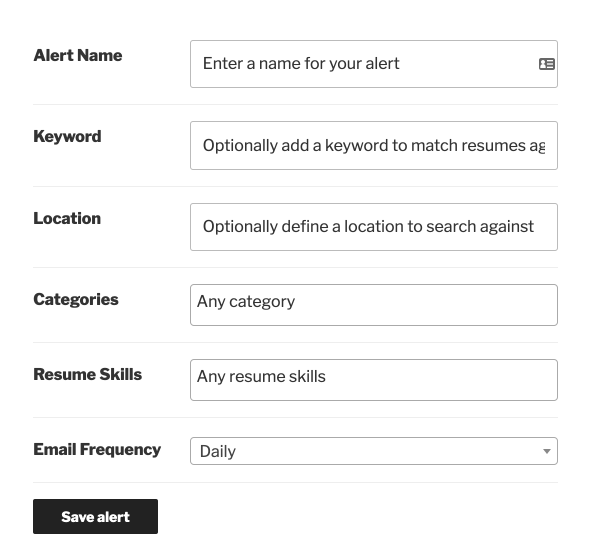Open the Categories selection box
This screenshot has width=610, height=555.
[x=374, y=305]
